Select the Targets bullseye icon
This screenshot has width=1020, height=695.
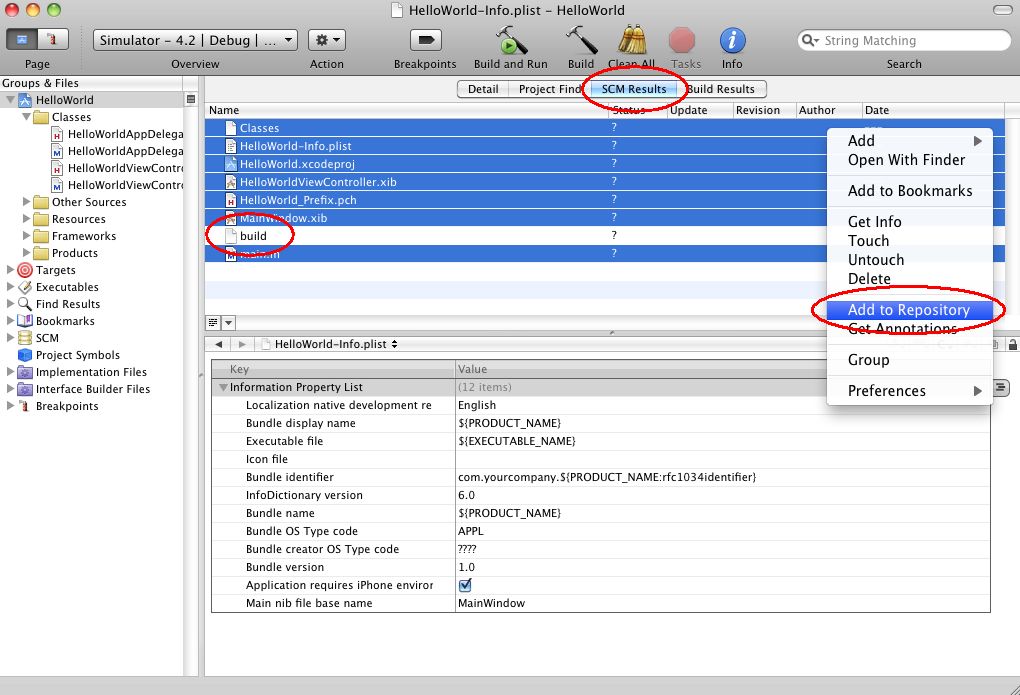click(x=25, y=269)
